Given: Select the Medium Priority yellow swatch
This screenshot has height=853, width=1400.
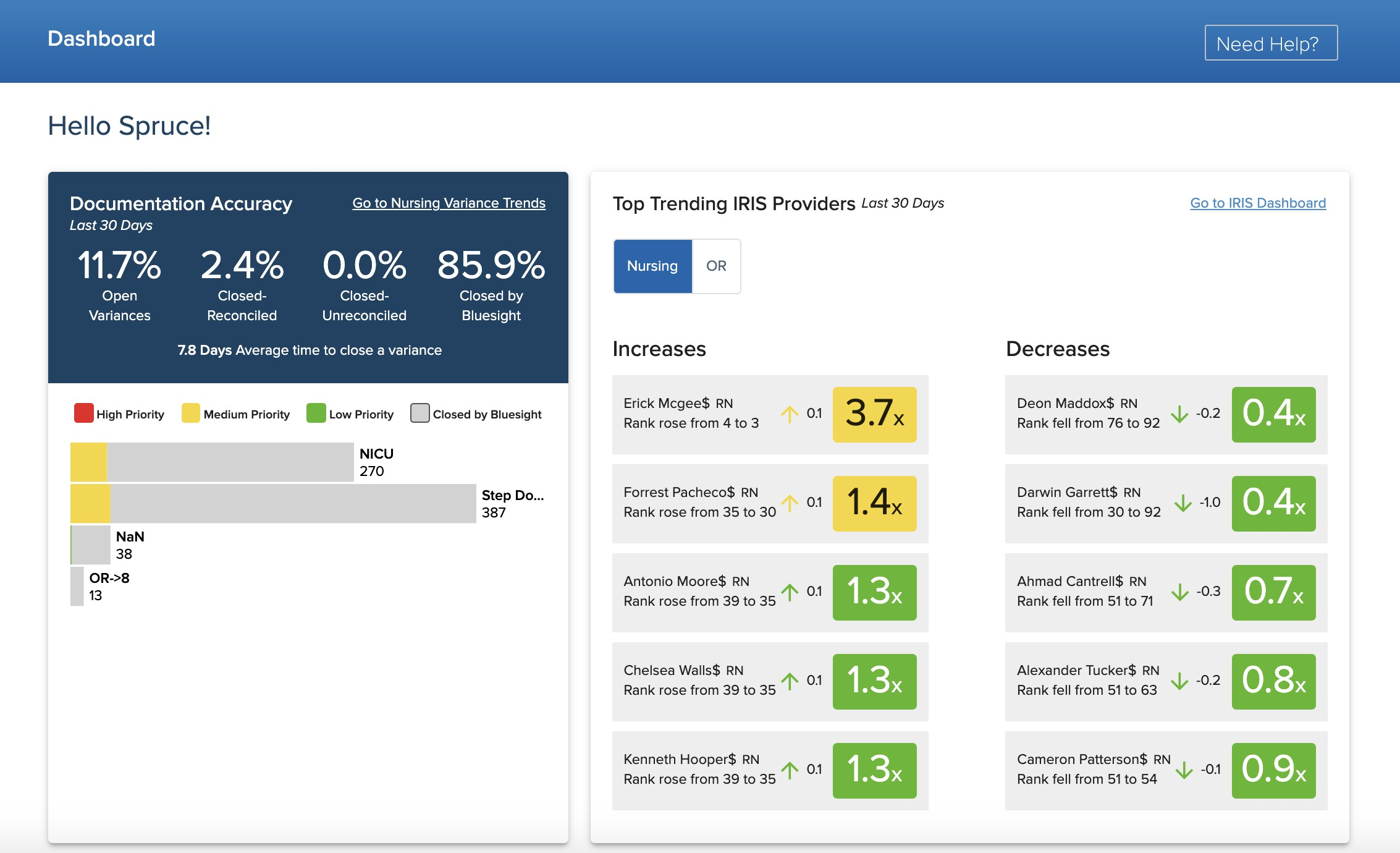Looking at the screenshot, I should (190, 413).
